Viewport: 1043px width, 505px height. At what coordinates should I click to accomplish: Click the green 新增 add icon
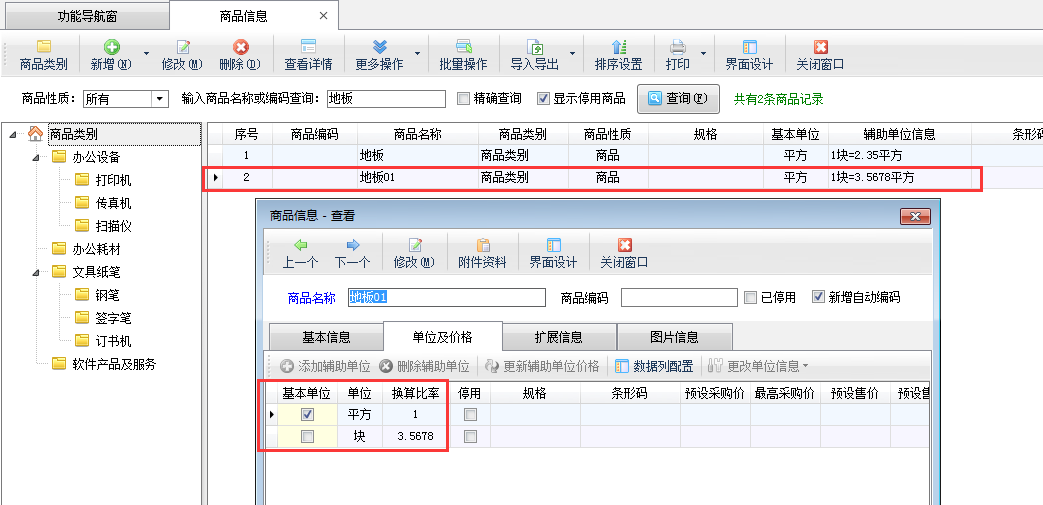click(x=111, y=48)
